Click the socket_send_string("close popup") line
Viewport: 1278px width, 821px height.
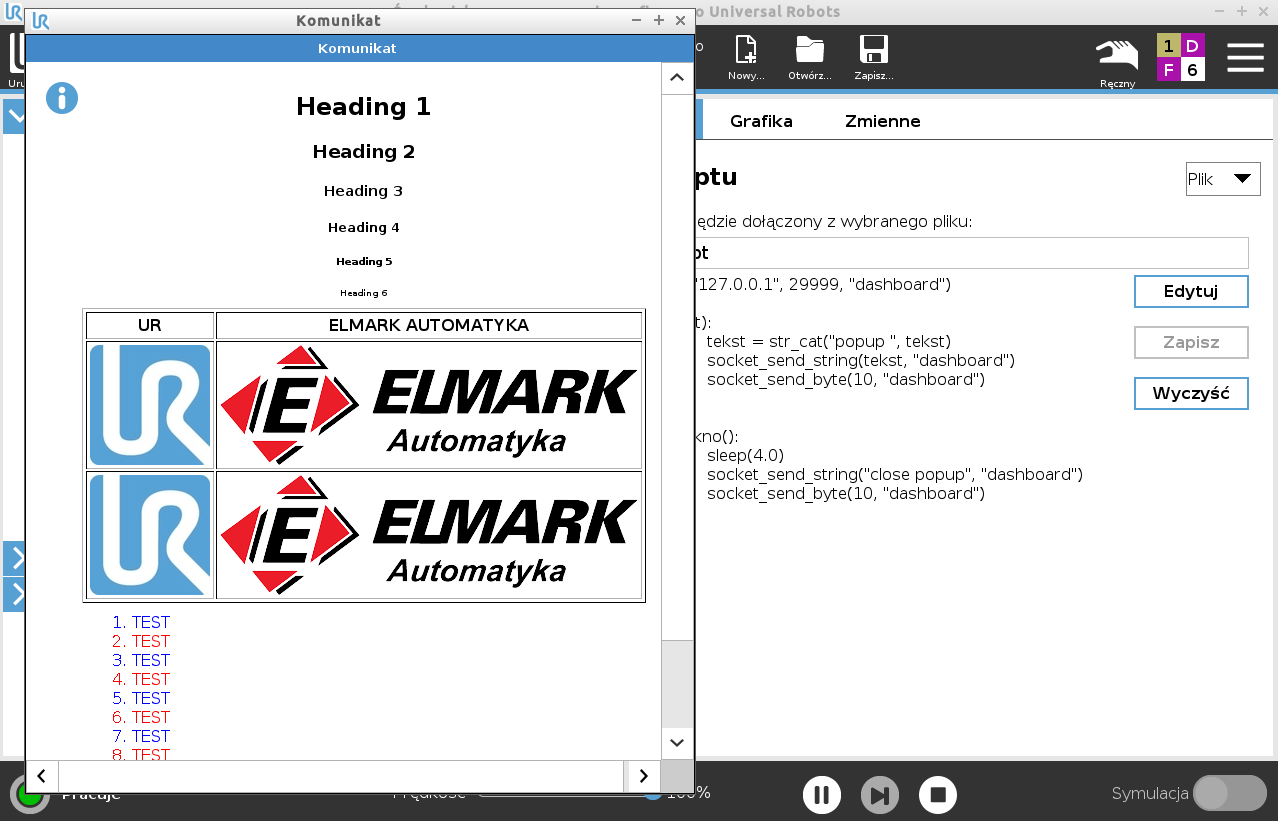click(x=895, y=474)
